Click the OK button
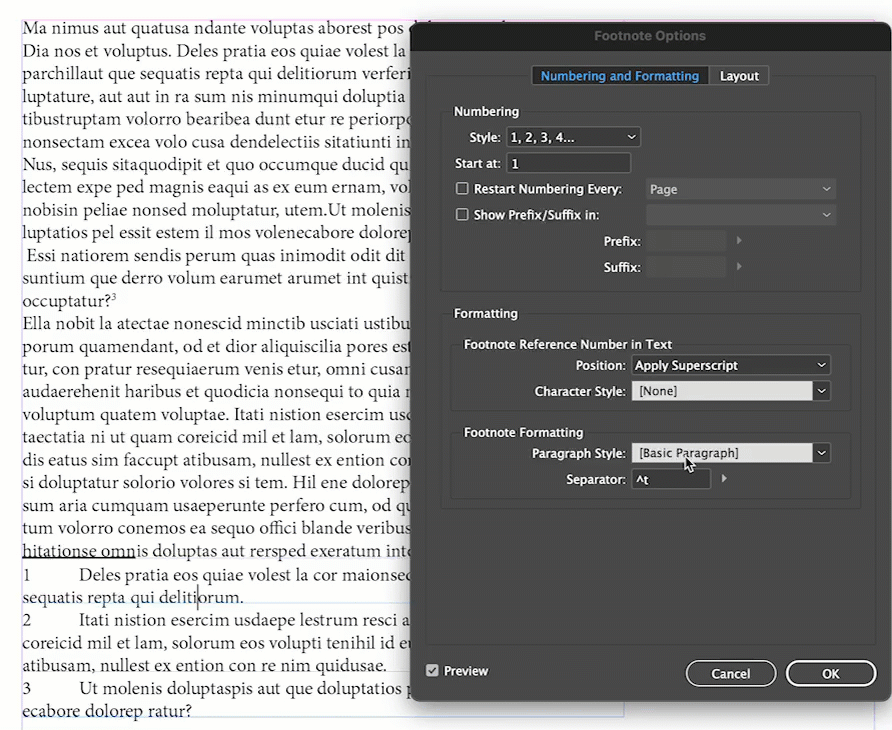 pyautogui.click(x=831, y=674)
